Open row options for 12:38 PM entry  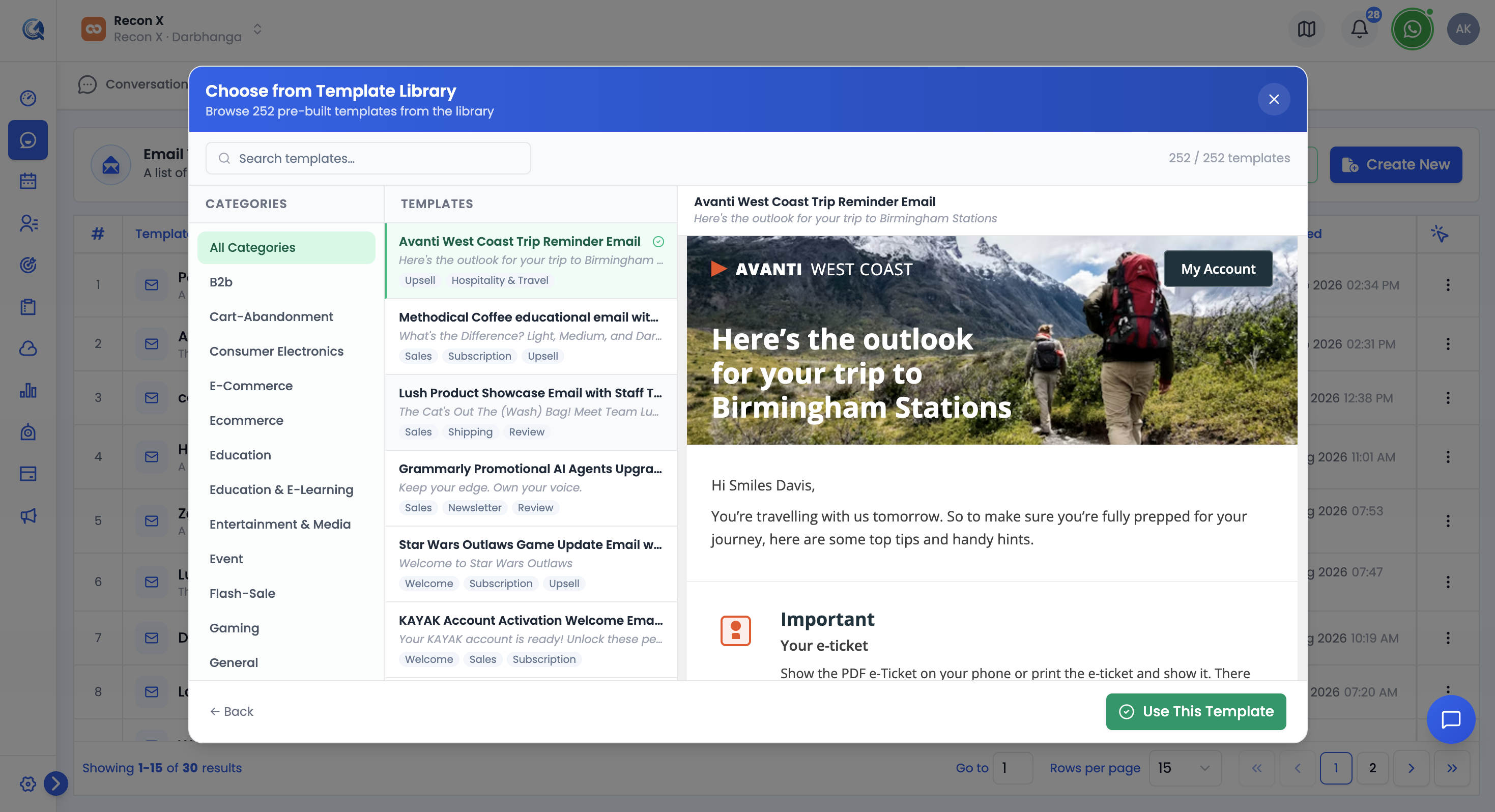pos(1448,398)
